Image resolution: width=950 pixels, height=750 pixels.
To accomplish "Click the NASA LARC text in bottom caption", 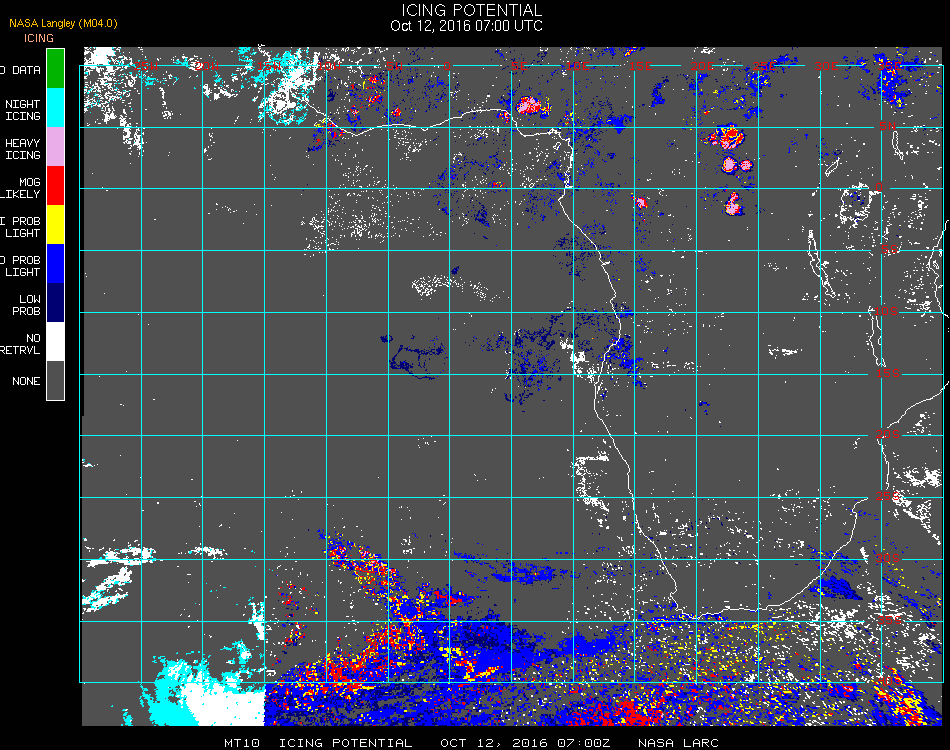I will tap(678, 743).
